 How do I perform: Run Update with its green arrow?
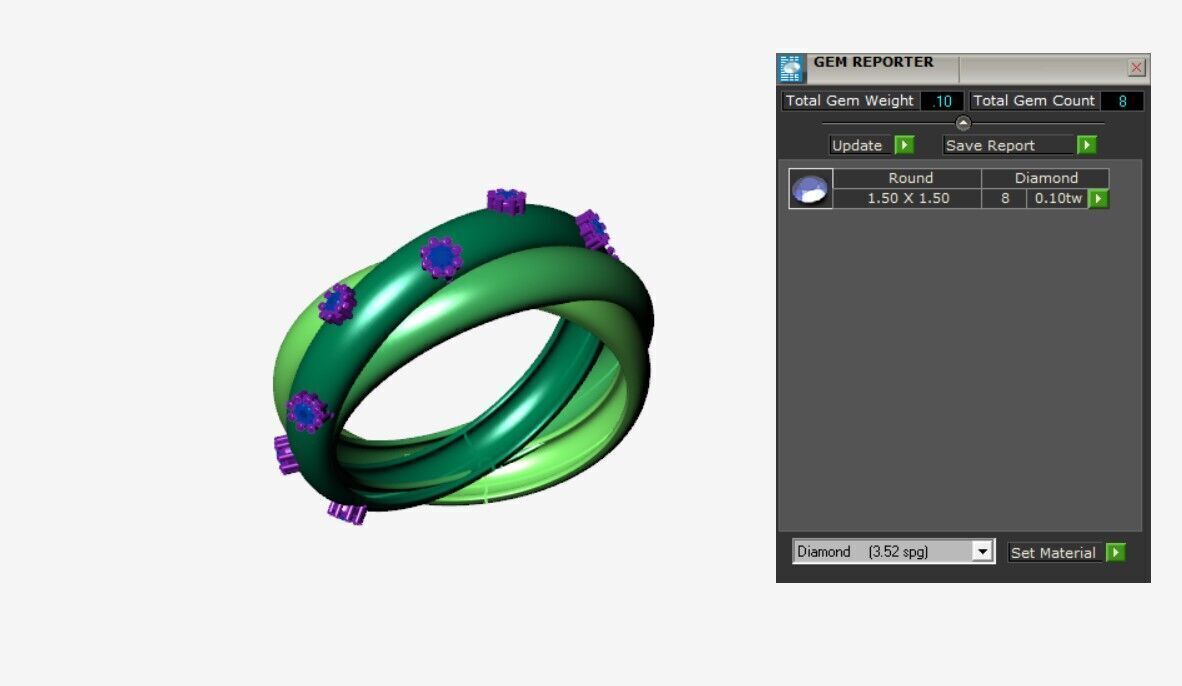(904, 145)
